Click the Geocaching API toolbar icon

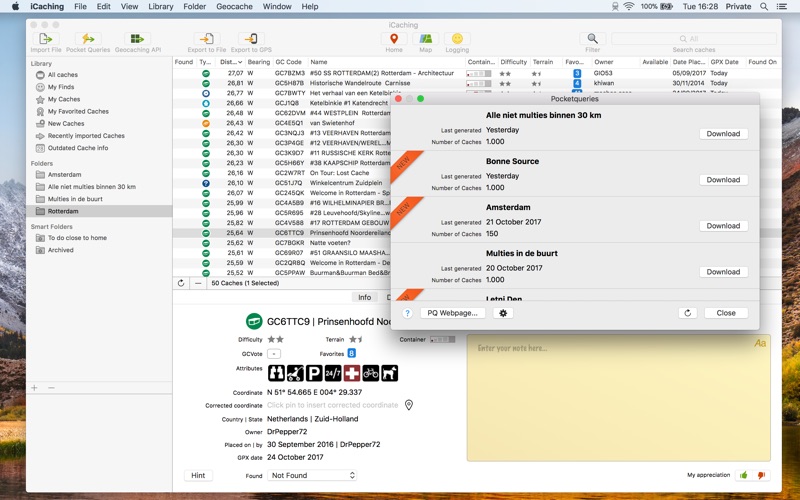(136, 39)
